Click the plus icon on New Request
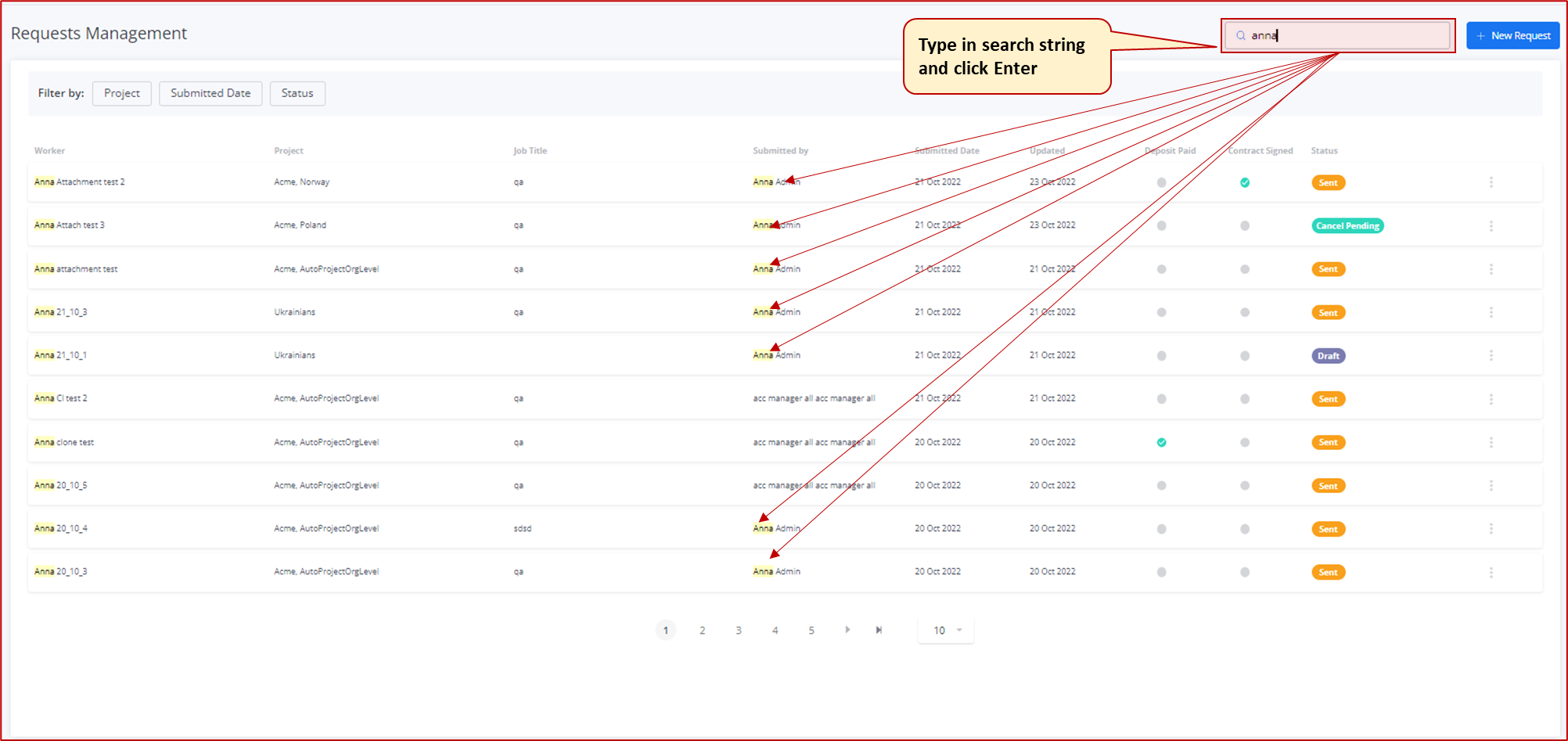This screenshot has height=741, width=1568. (x=1480, y=35)
